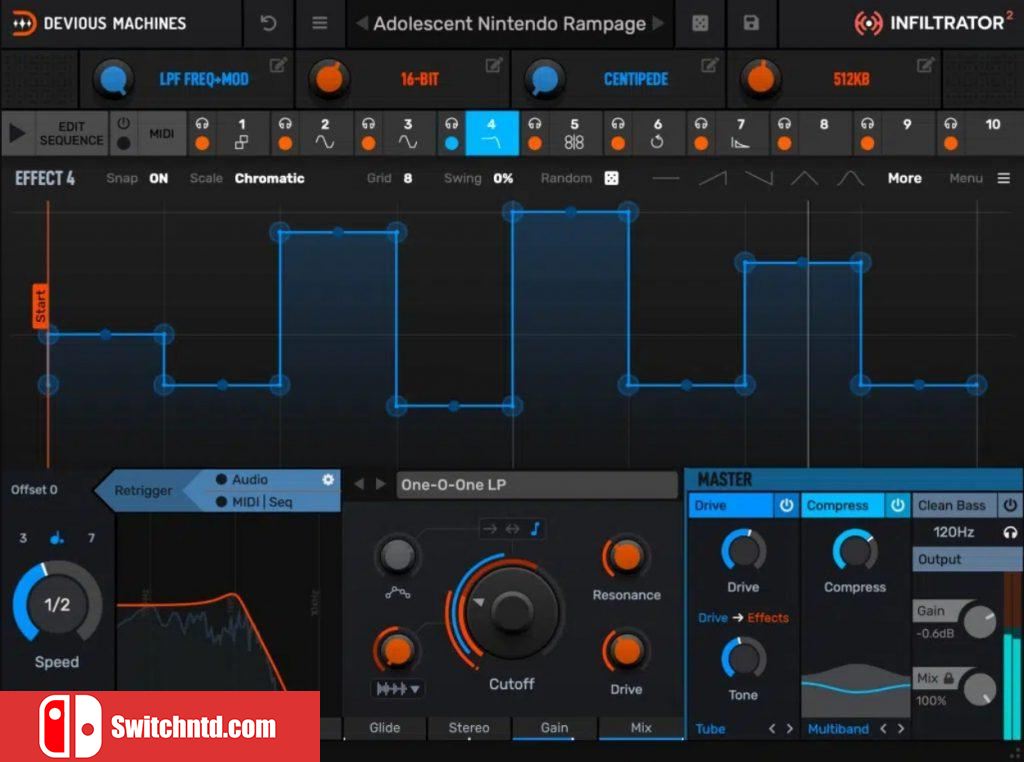This screenshot has height=762, width=1024.
Task: Select MIDI | Seq retrigger option
Action: [x=254, y=502]
